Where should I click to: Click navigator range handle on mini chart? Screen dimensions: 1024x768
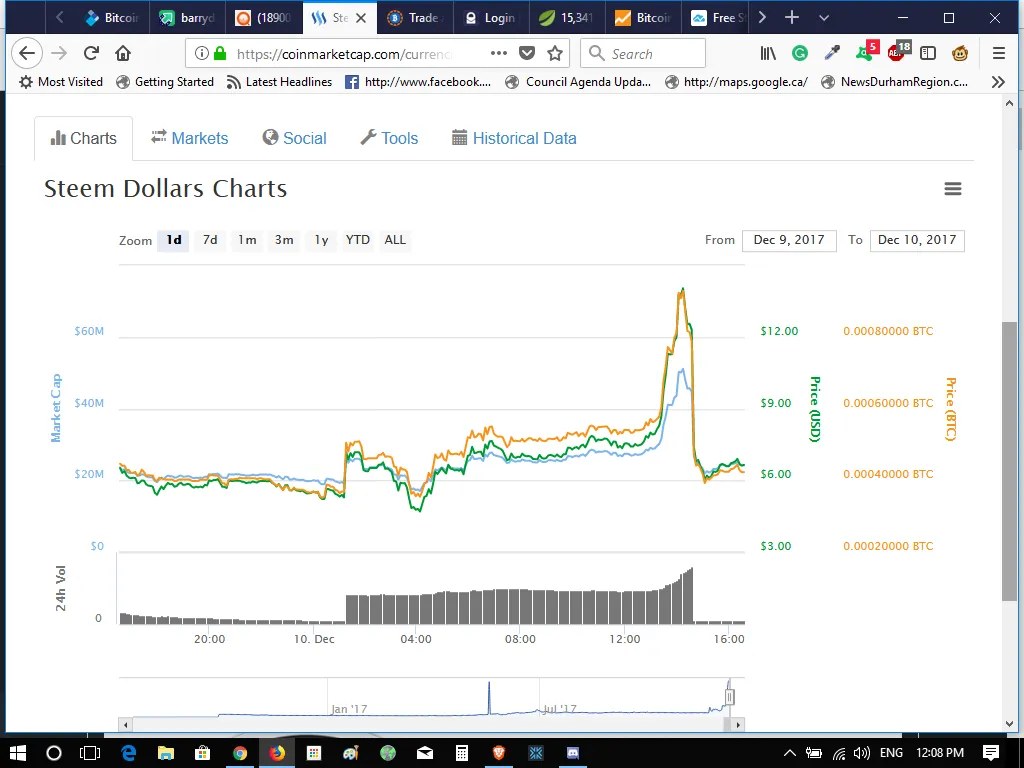point(729,697)
